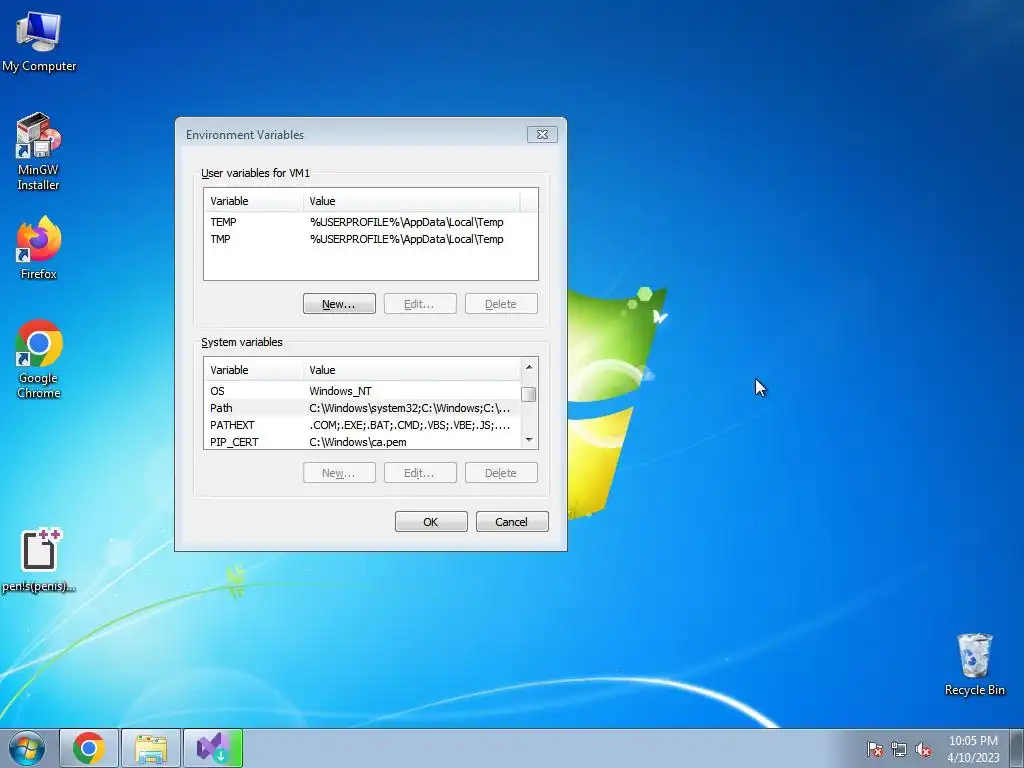Click the system variables scroll down arrow
Screen dimensions: 1024x768
coord(529,440)
